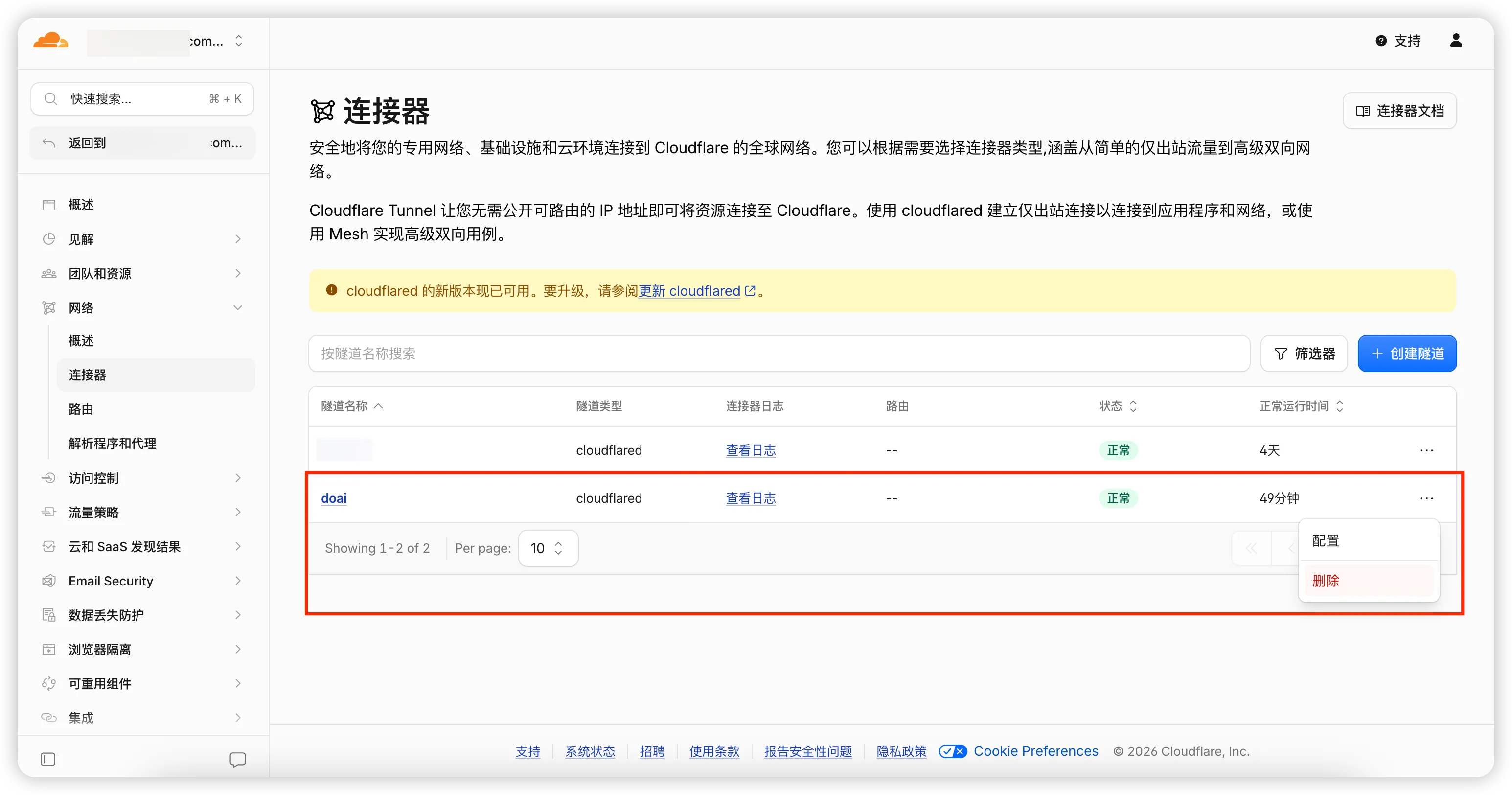Expand the 访问控制 section chevron
1512x795 pixels.
(x=238, y=478)
